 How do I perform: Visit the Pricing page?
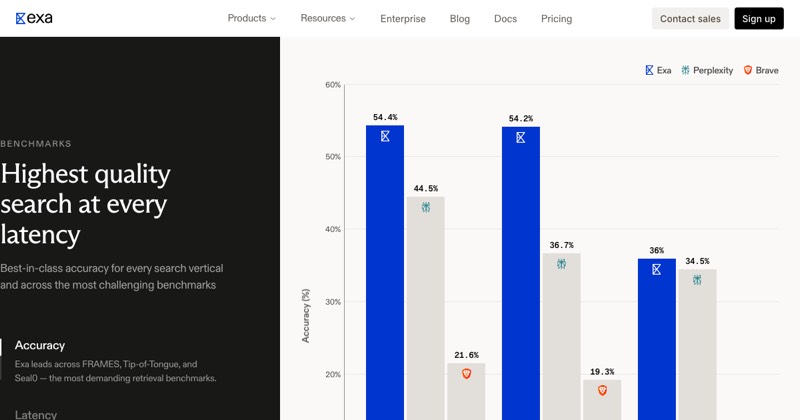tap(556, 19)
